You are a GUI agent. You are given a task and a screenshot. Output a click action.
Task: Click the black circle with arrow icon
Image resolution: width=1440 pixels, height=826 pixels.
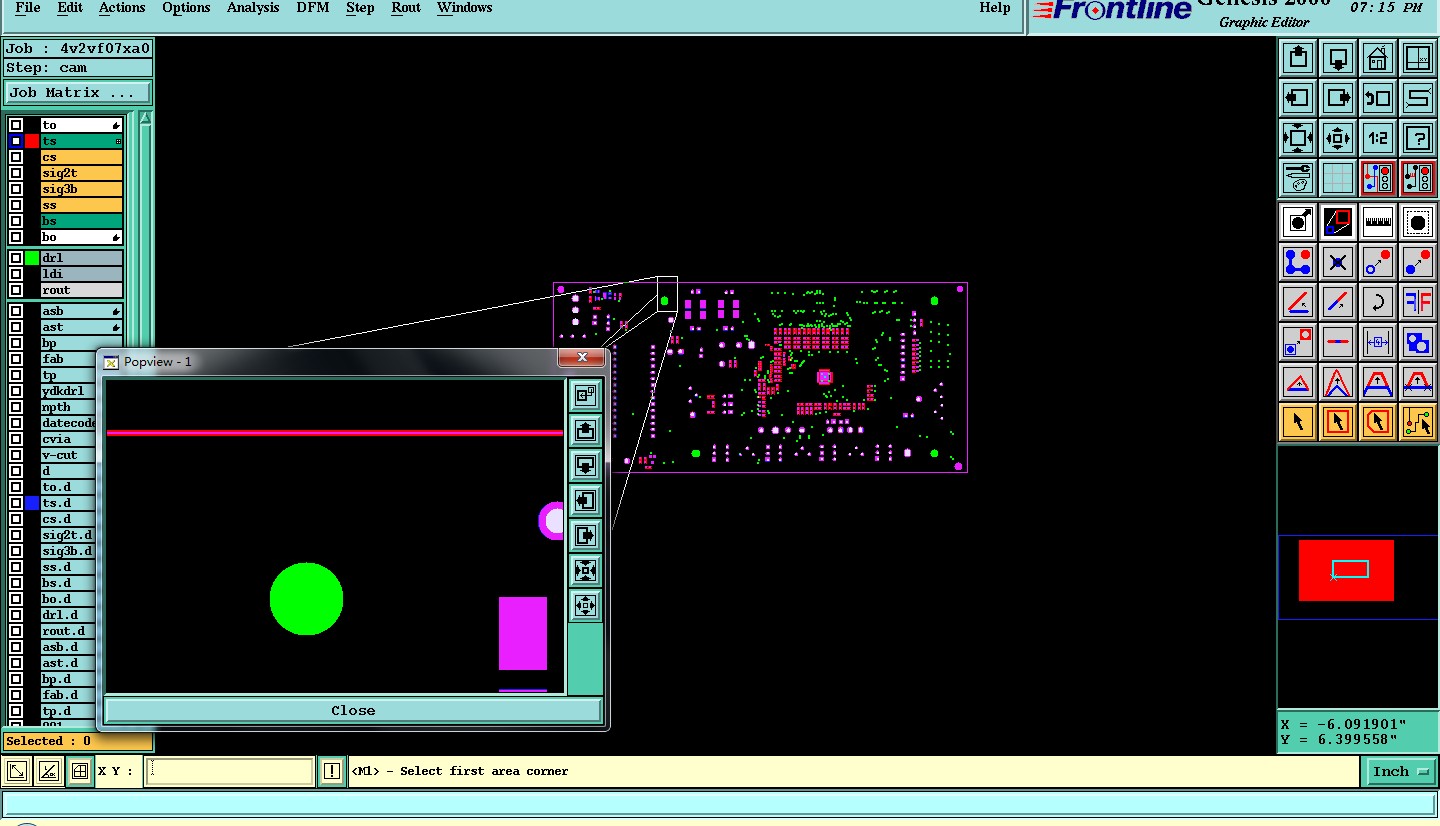tap(1298, 221)
